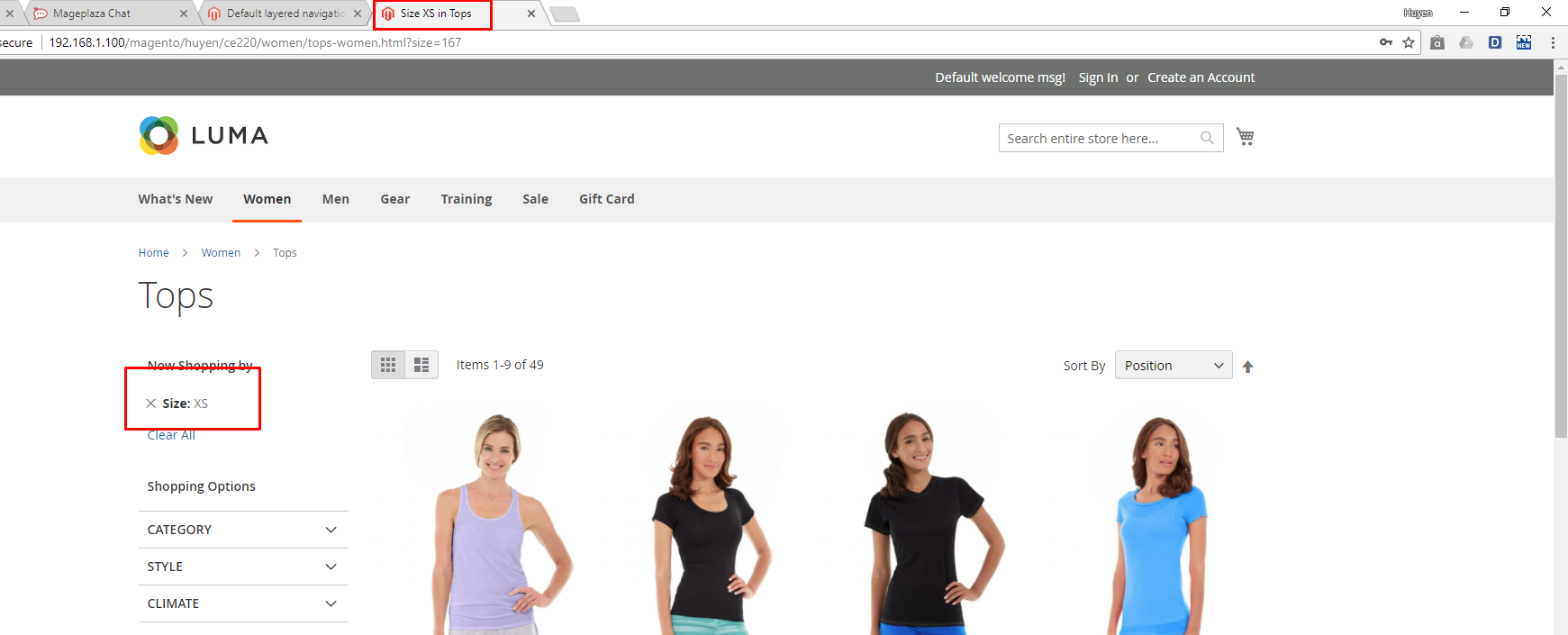Open the shopping cart icon
The image size is (1568, 635).
pyautogui.click(x=1245, y=137)
